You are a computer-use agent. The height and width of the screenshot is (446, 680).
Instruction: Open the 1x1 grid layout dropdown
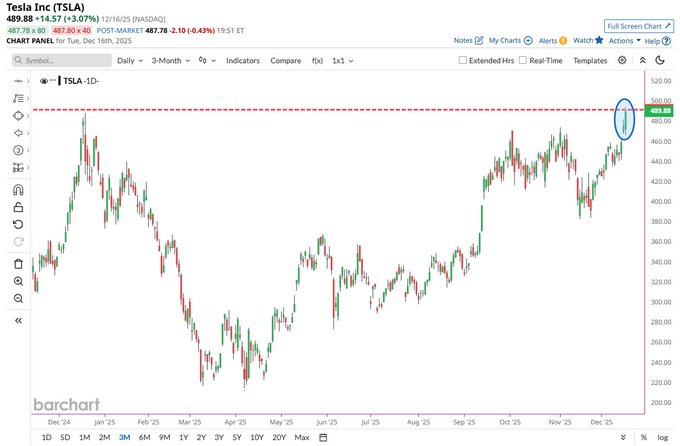343,61
